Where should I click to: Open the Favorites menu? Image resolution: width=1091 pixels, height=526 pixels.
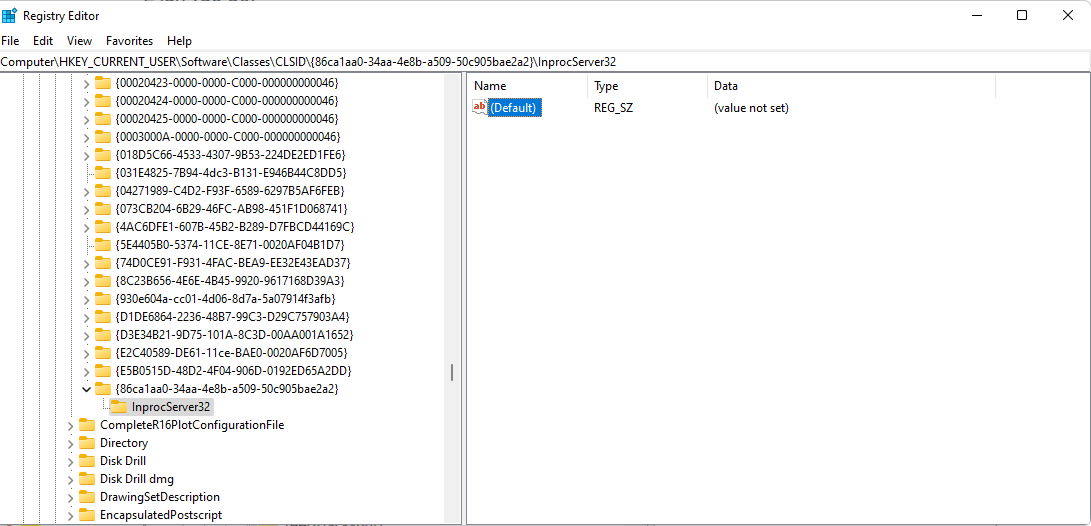(129, 41)
